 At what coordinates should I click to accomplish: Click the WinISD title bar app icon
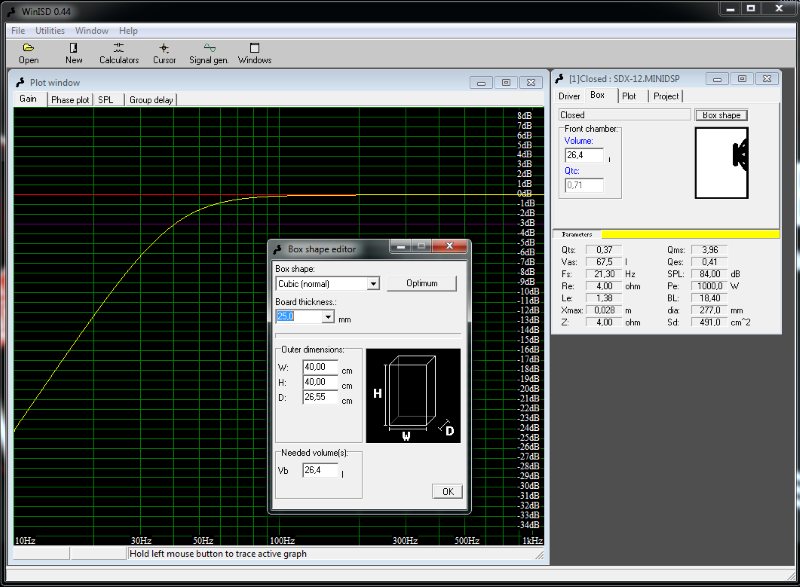[11, 11]
